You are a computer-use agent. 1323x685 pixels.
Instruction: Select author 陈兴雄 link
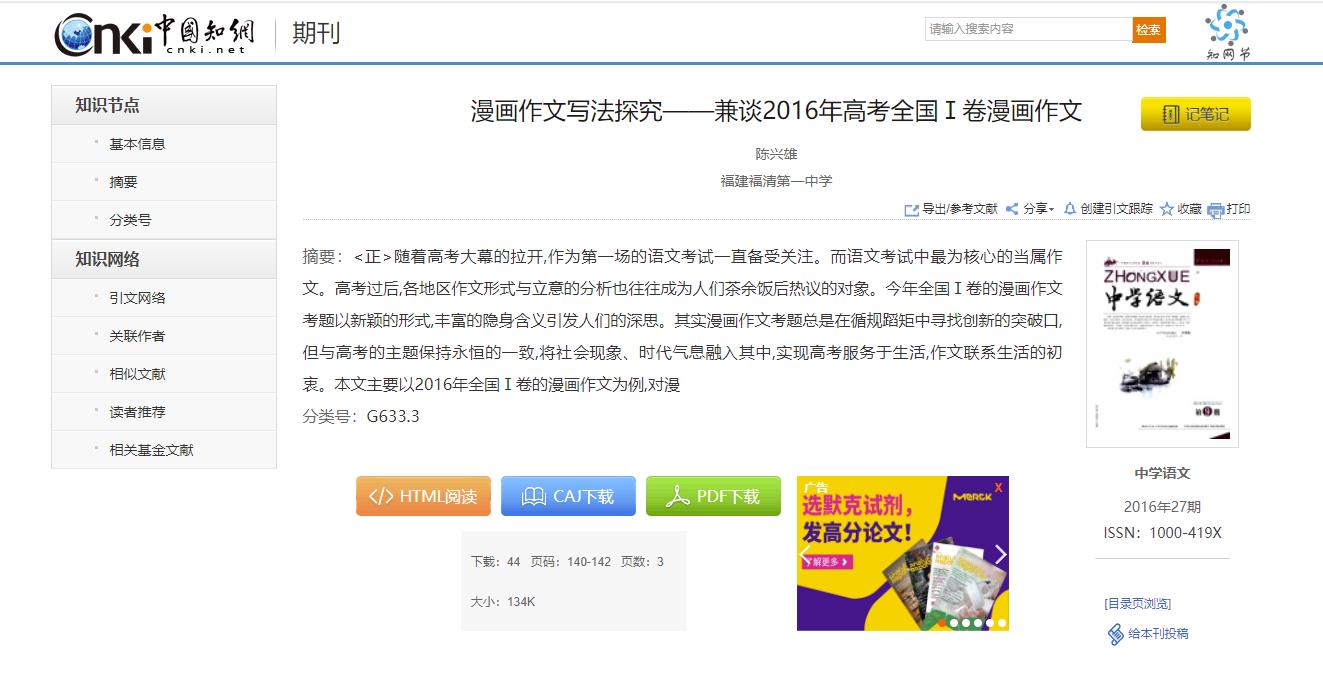coord(777,156)
